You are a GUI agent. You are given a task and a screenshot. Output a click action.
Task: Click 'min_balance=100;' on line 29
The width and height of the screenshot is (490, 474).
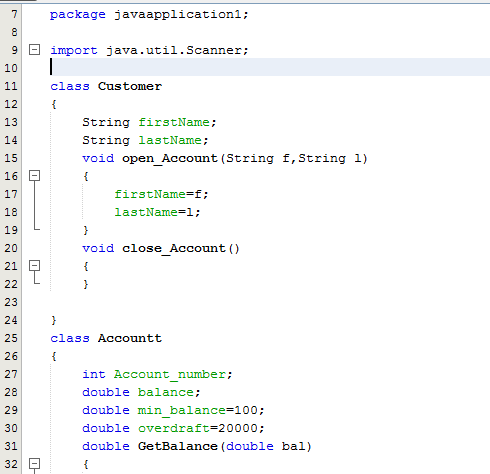(x=201, y=411)
